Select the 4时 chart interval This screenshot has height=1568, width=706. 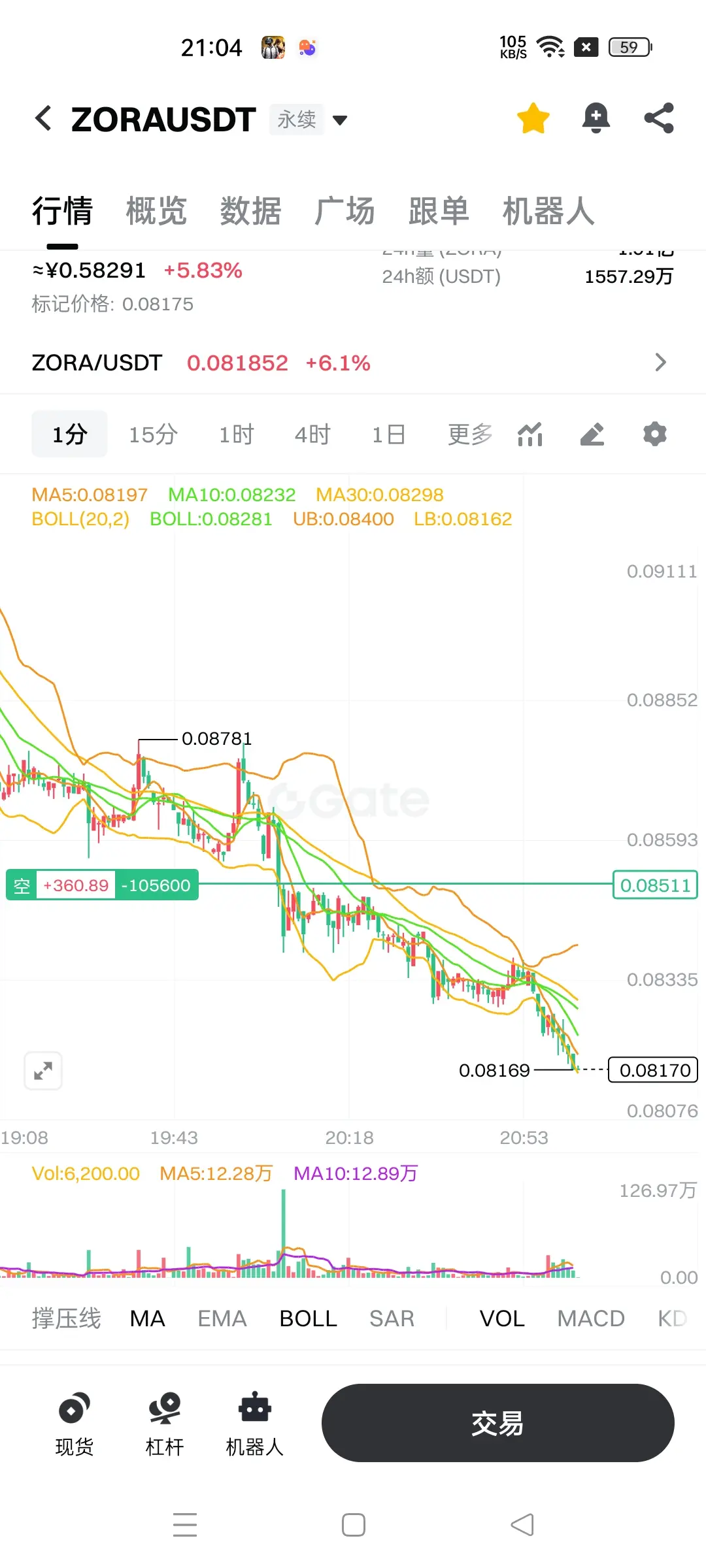click(x=312, y=434)
